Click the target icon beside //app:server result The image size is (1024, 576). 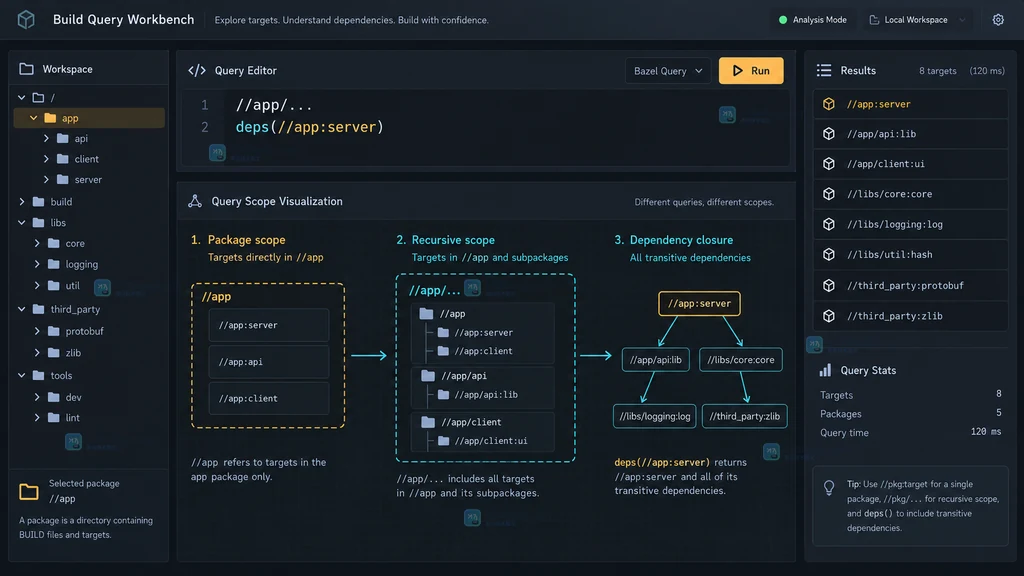(829, 104)
